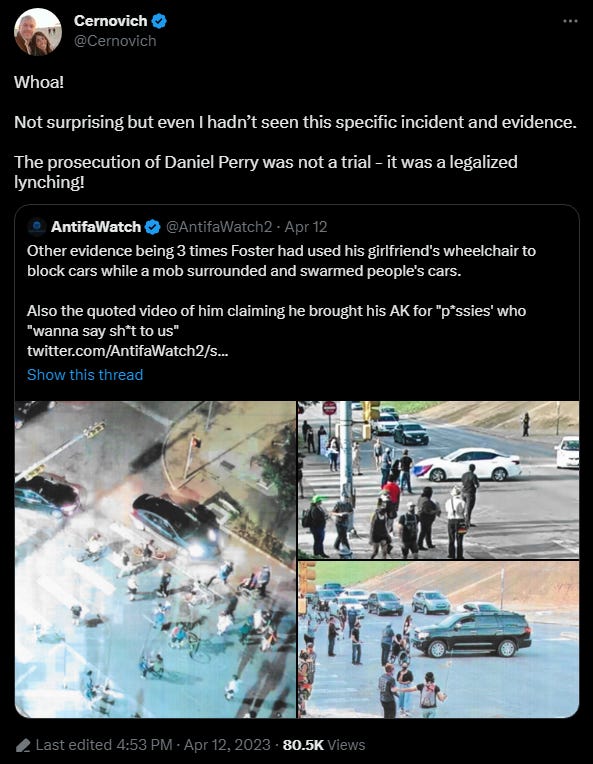Click AntifaWatch's small profile avatar

tap(37, 227)
